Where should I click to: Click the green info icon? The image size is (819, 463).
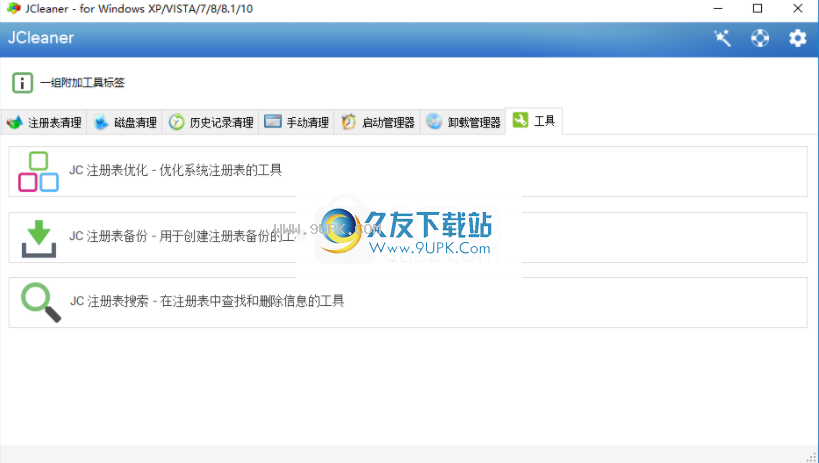tap(22, 83)
